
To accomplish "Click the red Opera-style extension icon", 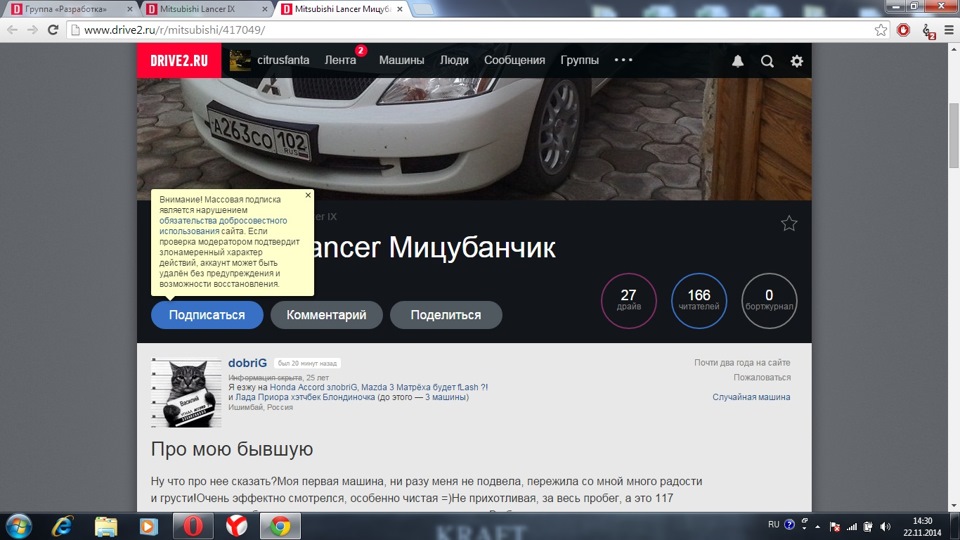I will [903, 30].
